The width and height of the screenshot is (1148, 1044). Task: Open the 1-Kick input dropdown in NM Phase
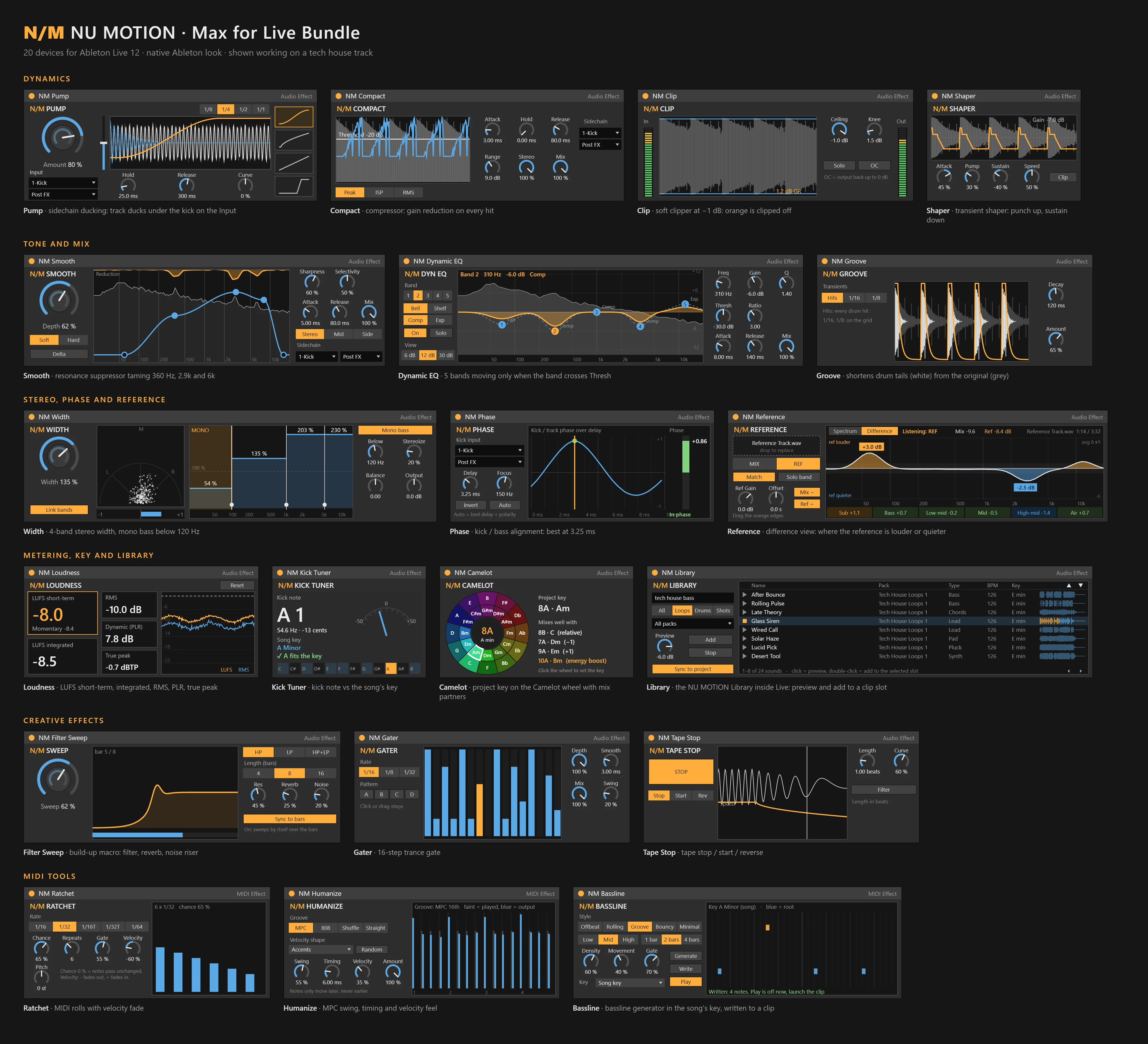coord(490,450)
